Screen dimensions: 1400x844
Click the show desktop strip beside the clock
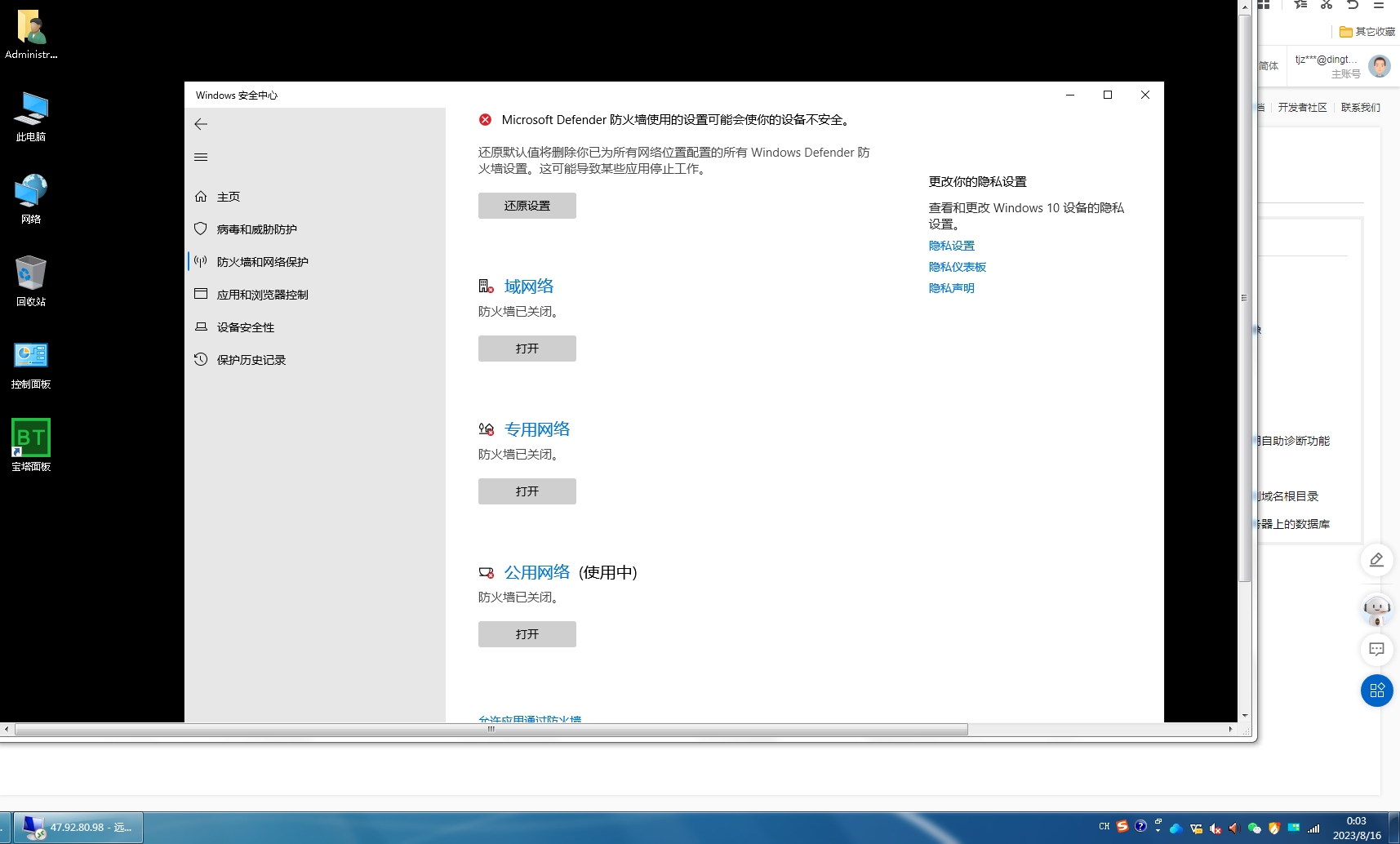tap(1394, 828)
